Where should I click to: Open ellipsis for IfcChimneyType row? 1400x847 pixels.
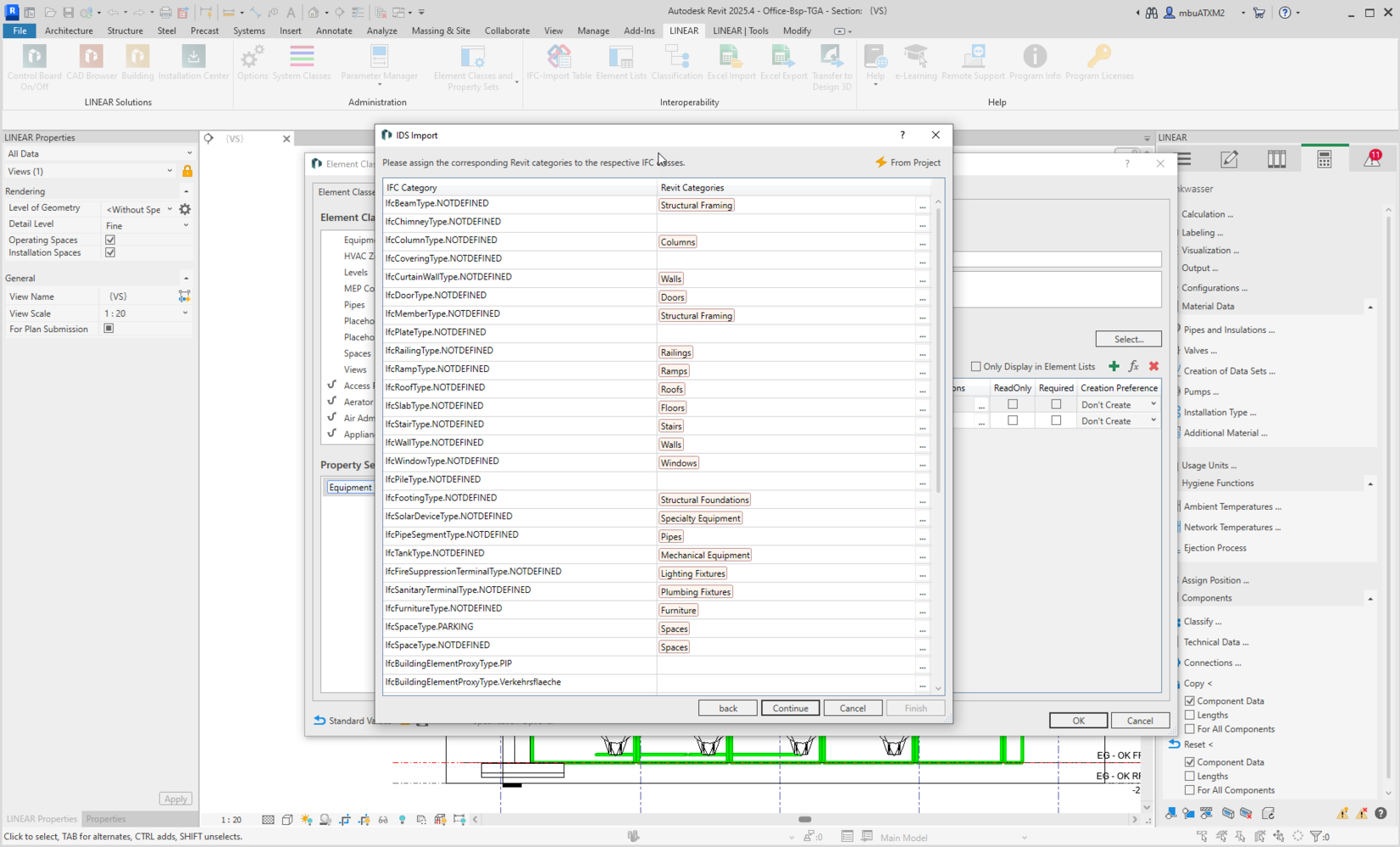[x=922, y=224]
